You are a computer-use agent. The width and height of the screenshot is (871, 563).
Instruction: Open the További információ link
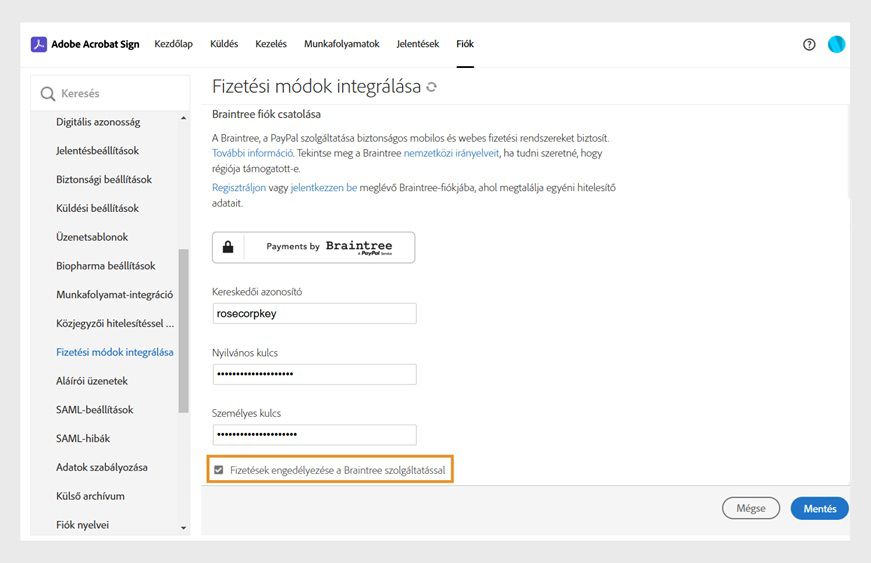point(253,153)
